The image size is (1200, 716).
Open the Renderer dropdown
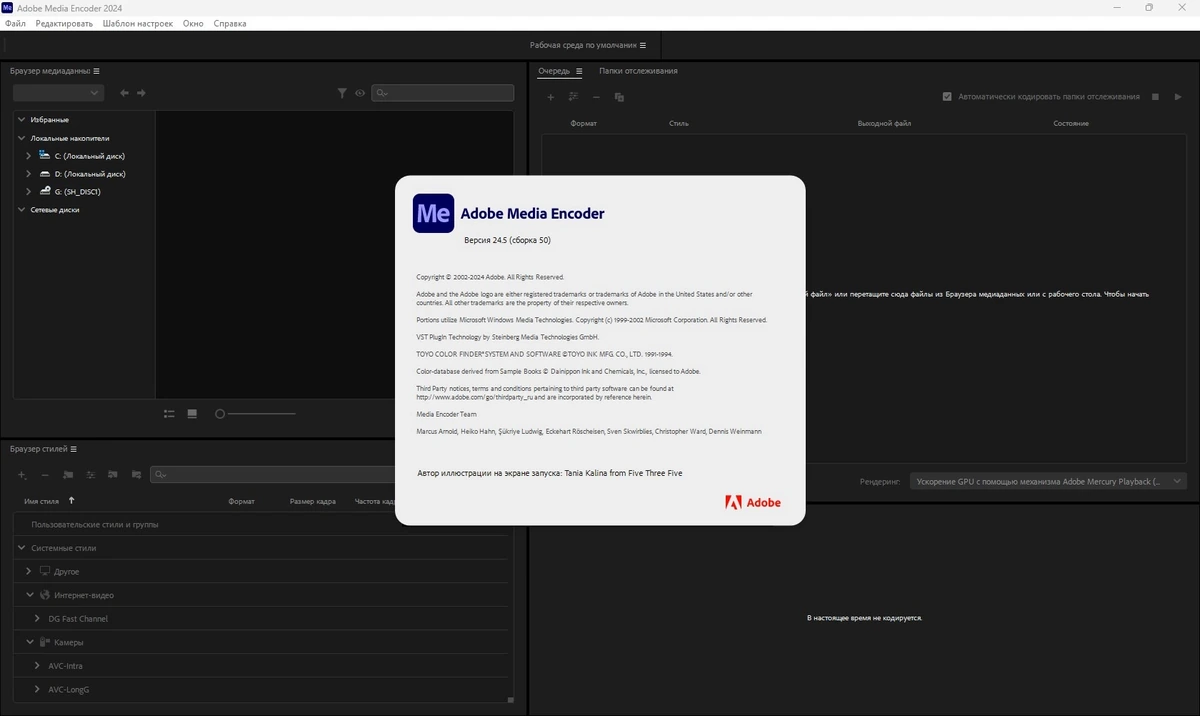click(1048, 481)
